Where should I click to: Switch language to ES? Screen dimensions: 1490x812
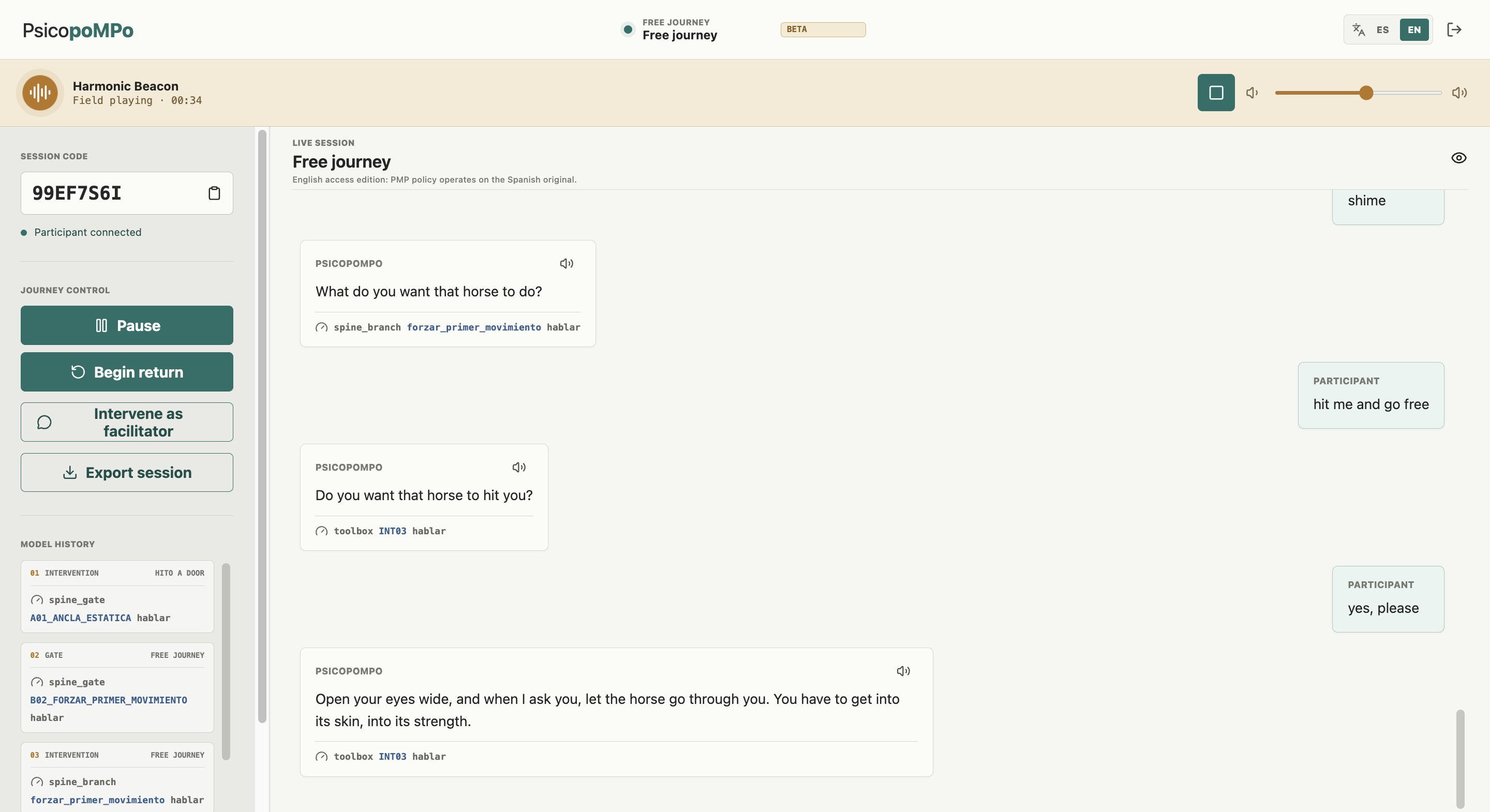[x=1382, y=29]
